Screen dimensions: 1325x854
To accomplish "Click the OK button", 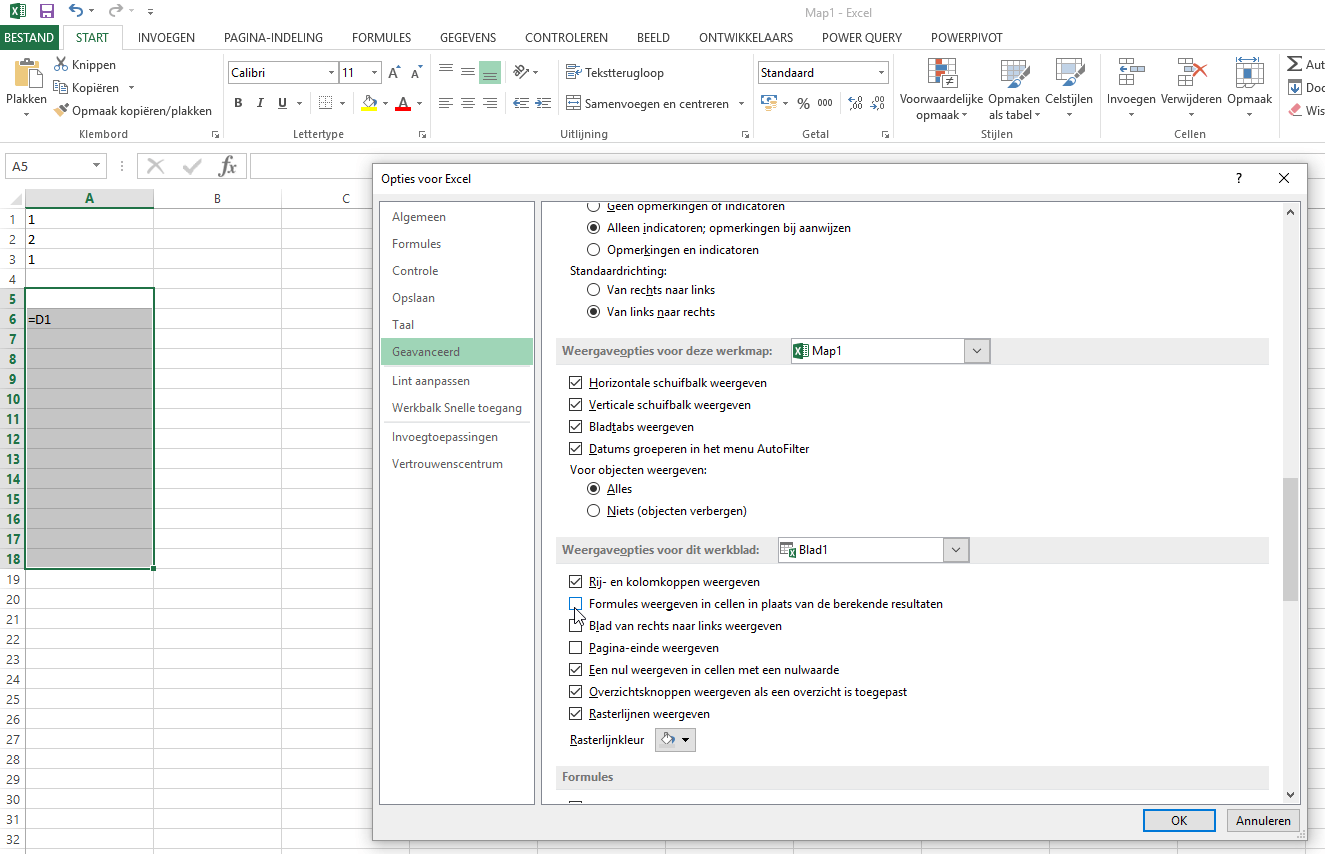I will (1179, 820).
